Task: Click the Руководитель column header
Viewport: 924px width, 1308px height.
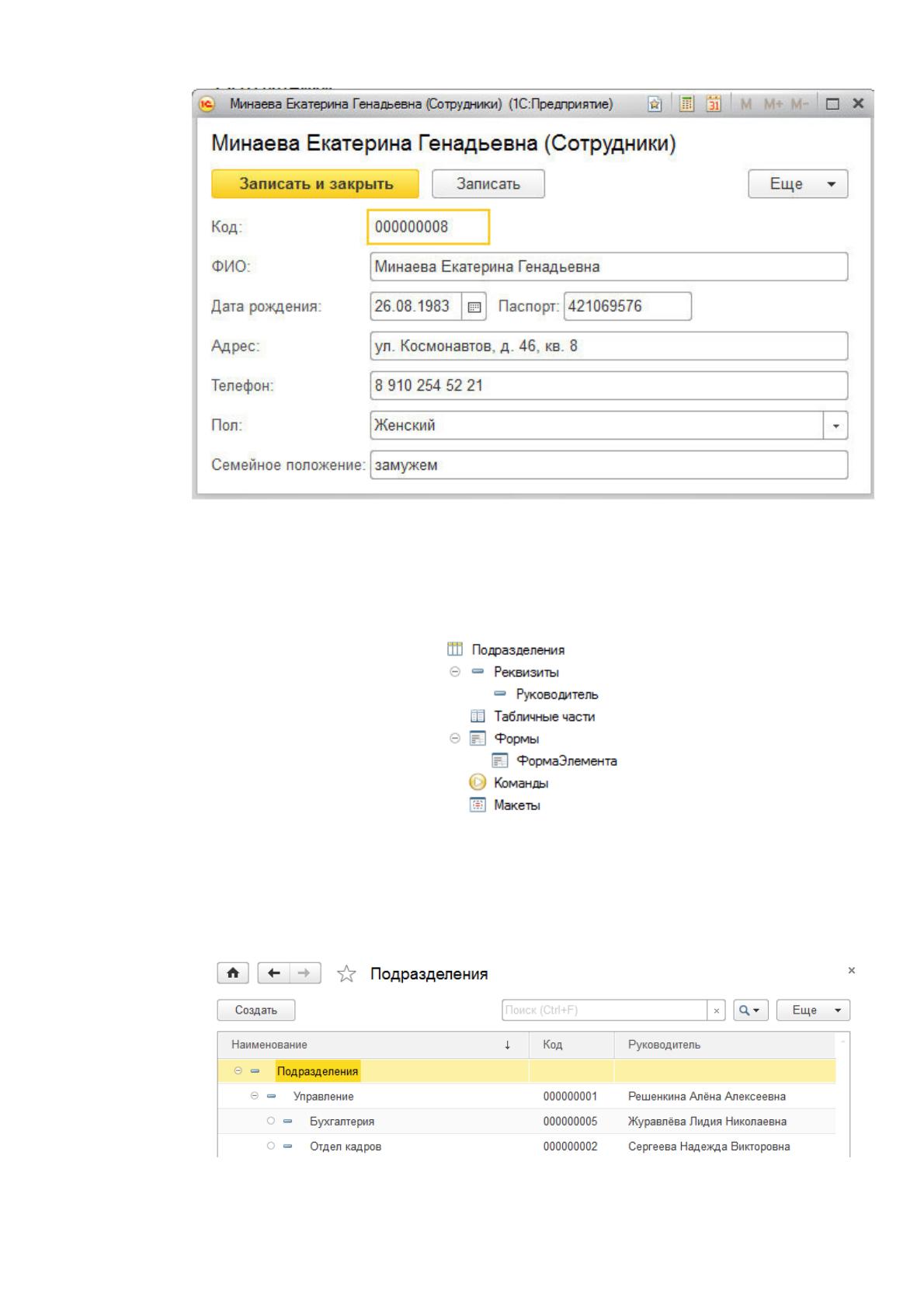Action: click(x=724, y=1045)
